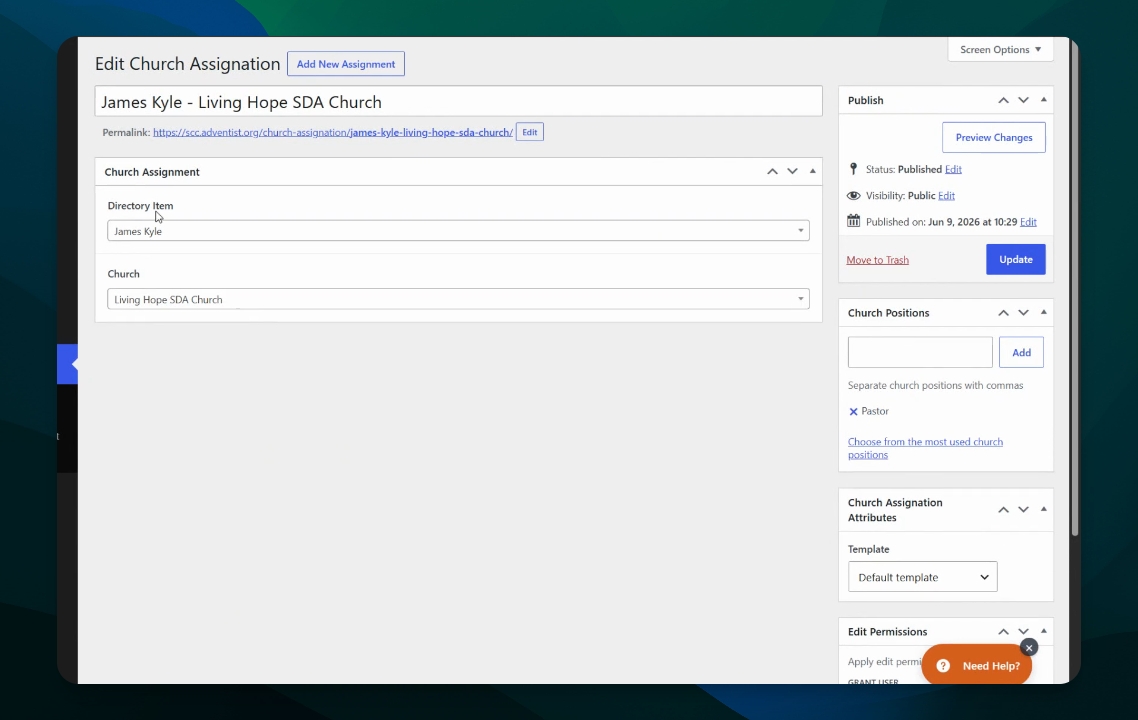Move Publish panel up arrow
Screen dimensions: 1138x720
1003,100
